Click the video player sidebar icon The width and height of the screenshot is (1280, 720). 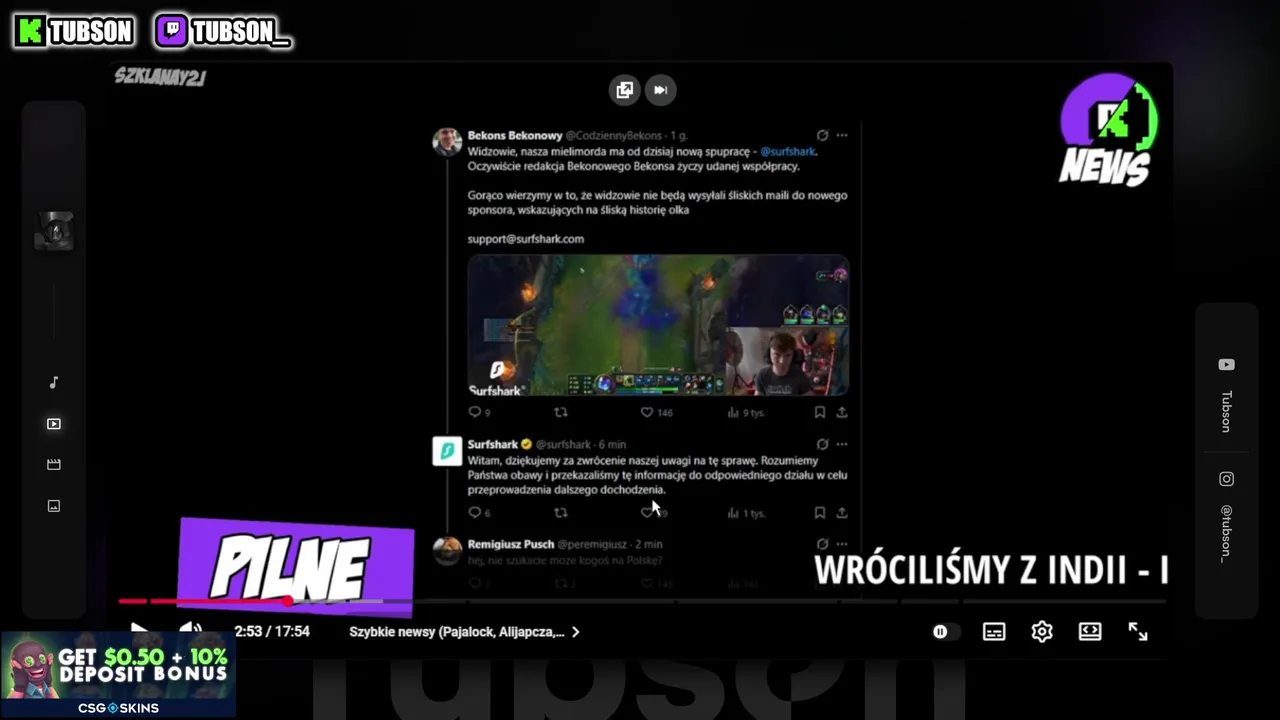[54, 424]
